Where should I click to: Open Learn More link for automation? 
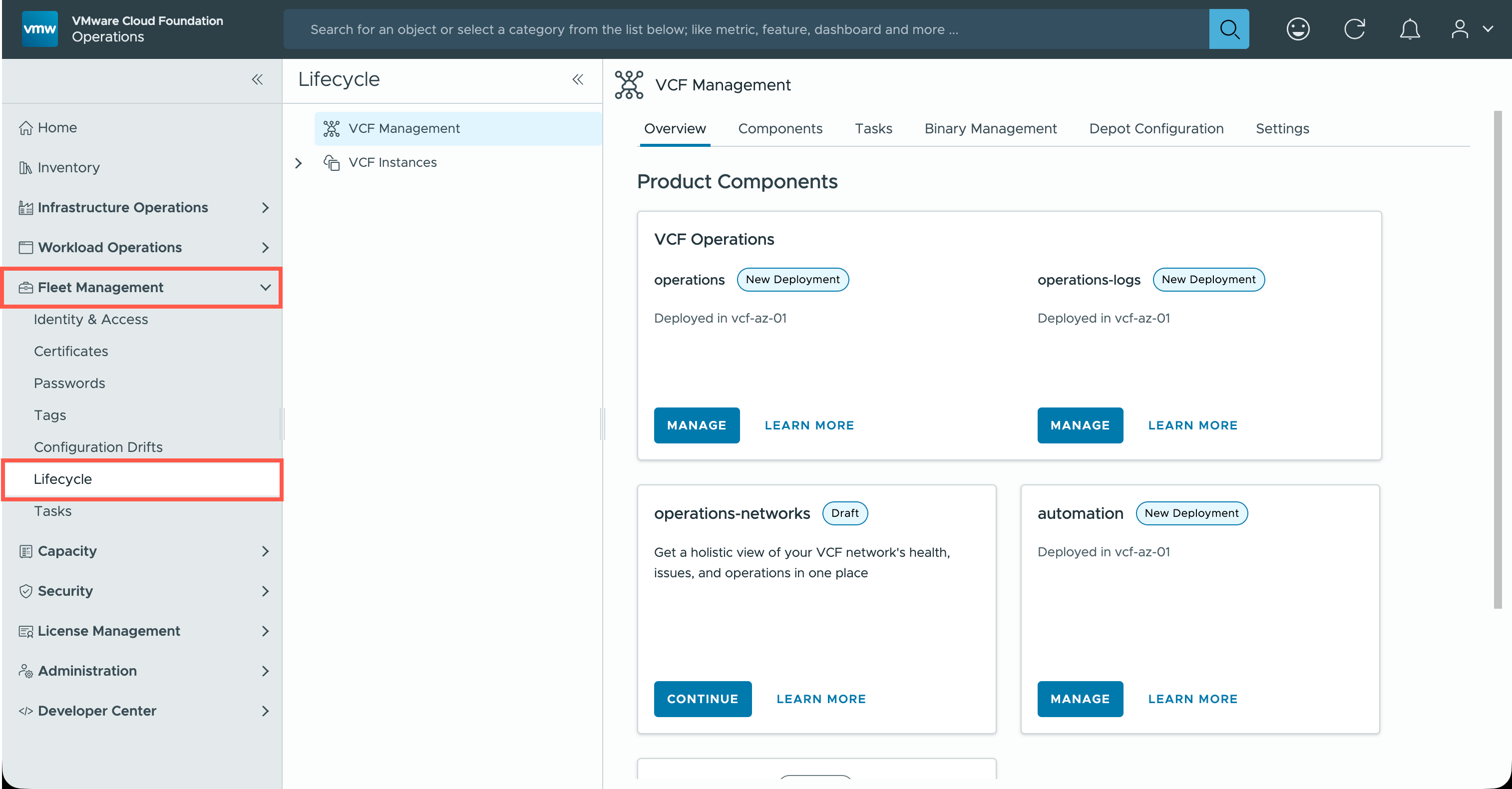tap(1192, 699)
